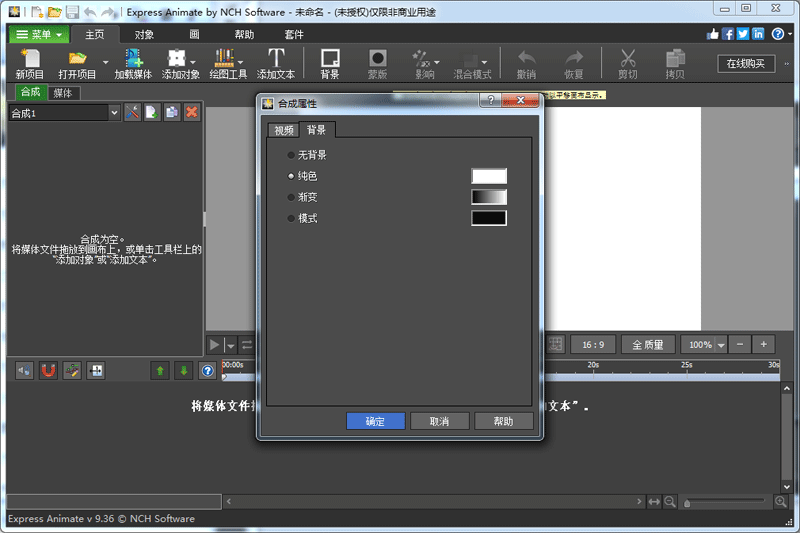Toggle the loop playback button
The width and height of the screenshot is (800, 533).
pyautogui.click(x=247, y=345)
